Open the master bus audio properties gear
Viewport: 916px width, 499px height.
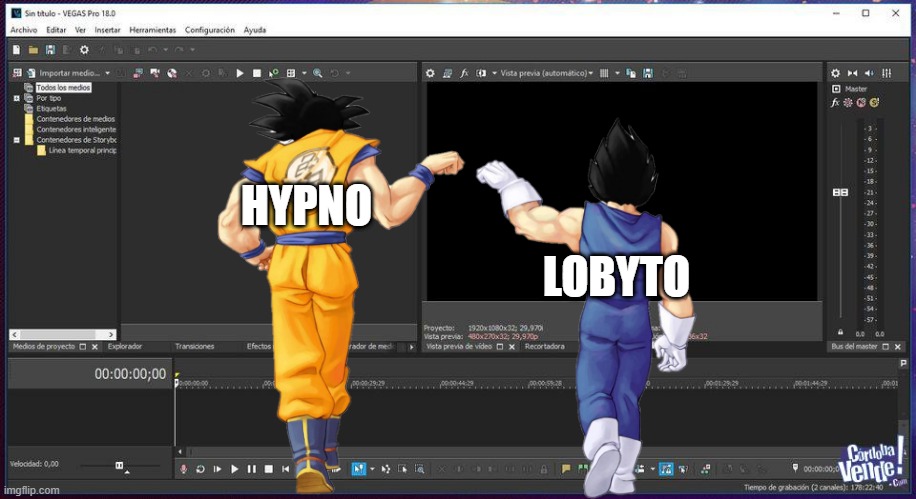click(x=835, y=73)
